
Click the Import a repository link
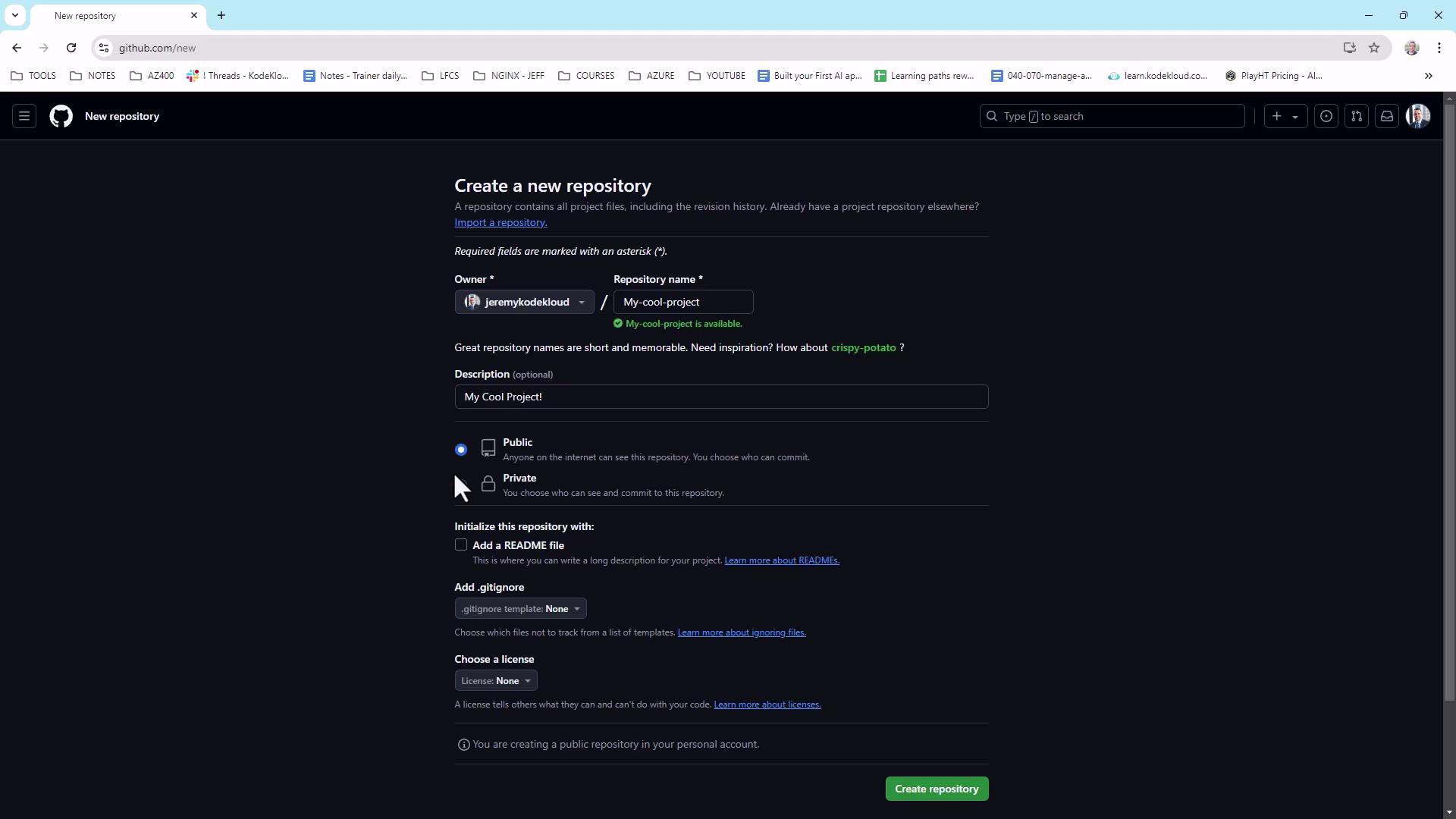click(500, 222)
